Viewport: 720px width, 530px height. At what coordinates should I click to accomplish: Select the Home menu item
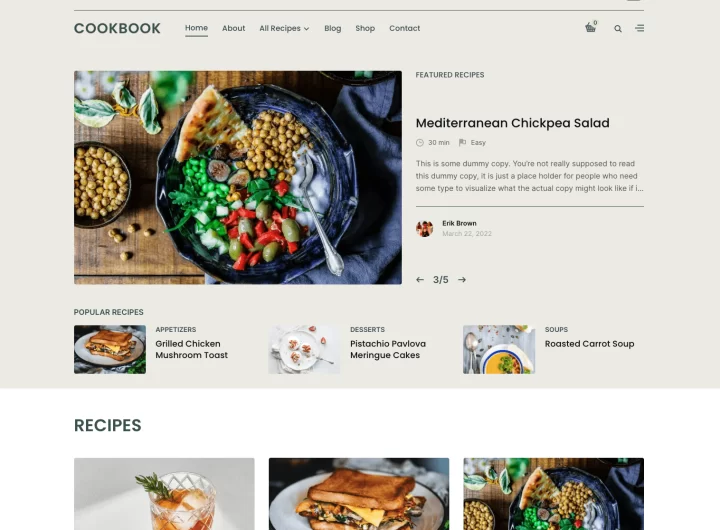197,28
